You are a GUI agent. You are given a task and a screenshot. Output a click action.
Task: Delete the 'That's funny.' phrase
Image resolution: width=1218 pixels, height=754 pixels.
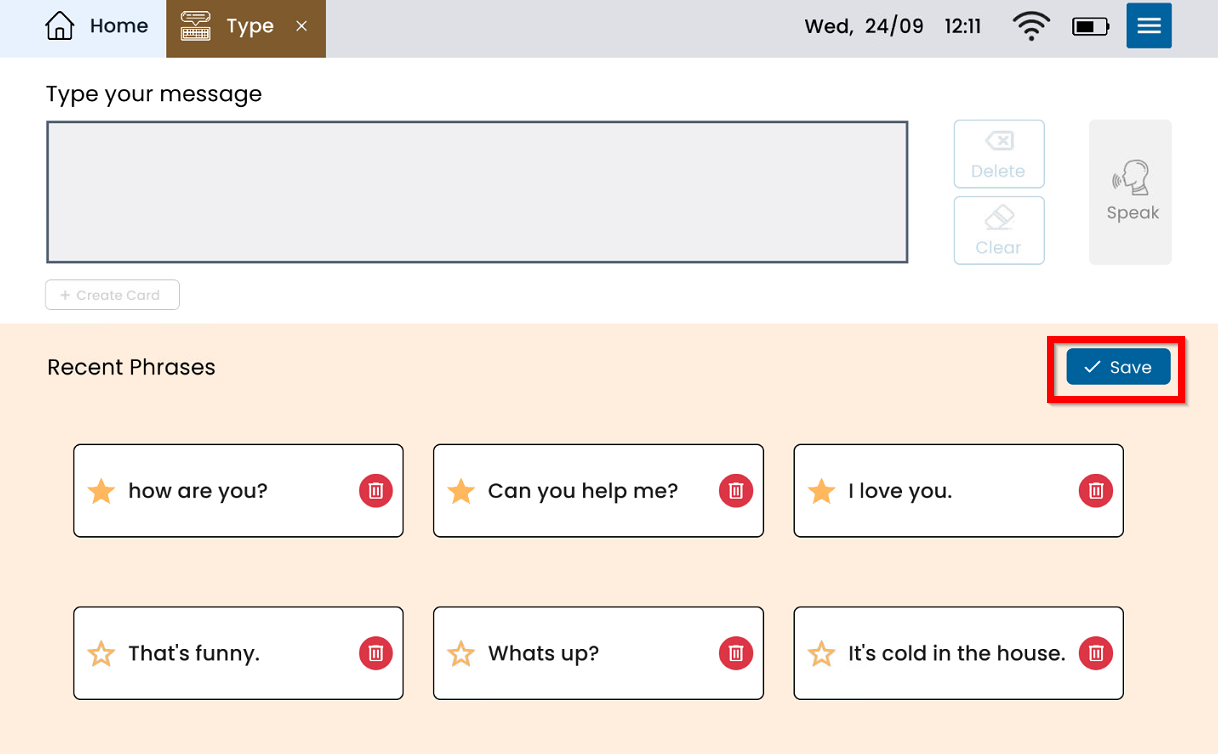[376, 653]
